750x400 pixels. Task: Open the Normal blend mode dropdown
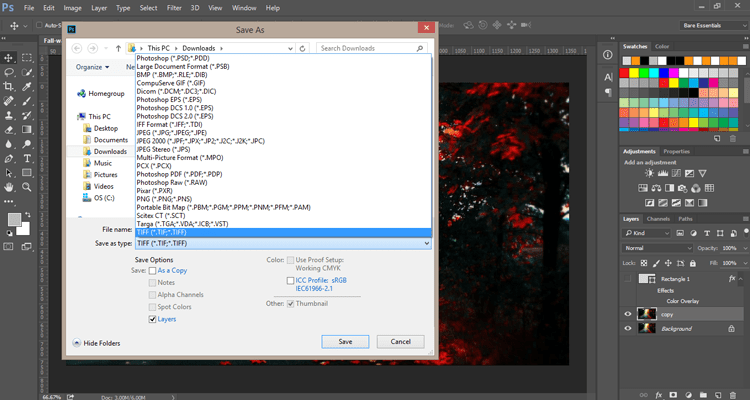coord(658,248)
